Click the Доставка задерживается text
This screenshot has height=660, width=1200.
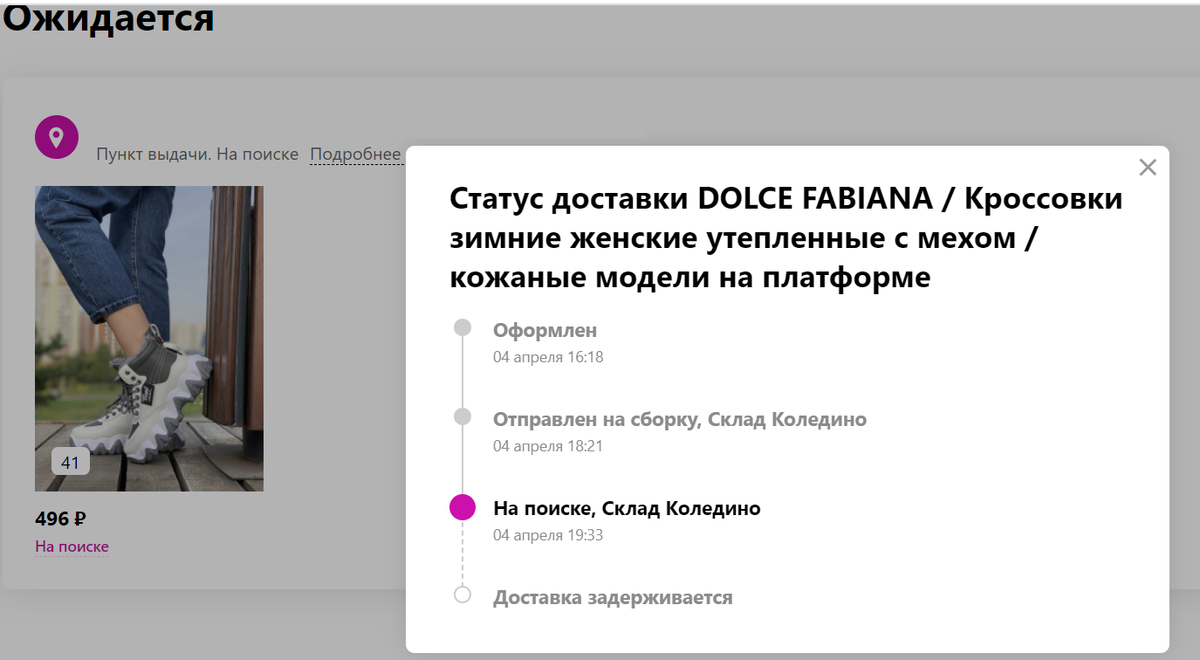(x=613, y=597)
